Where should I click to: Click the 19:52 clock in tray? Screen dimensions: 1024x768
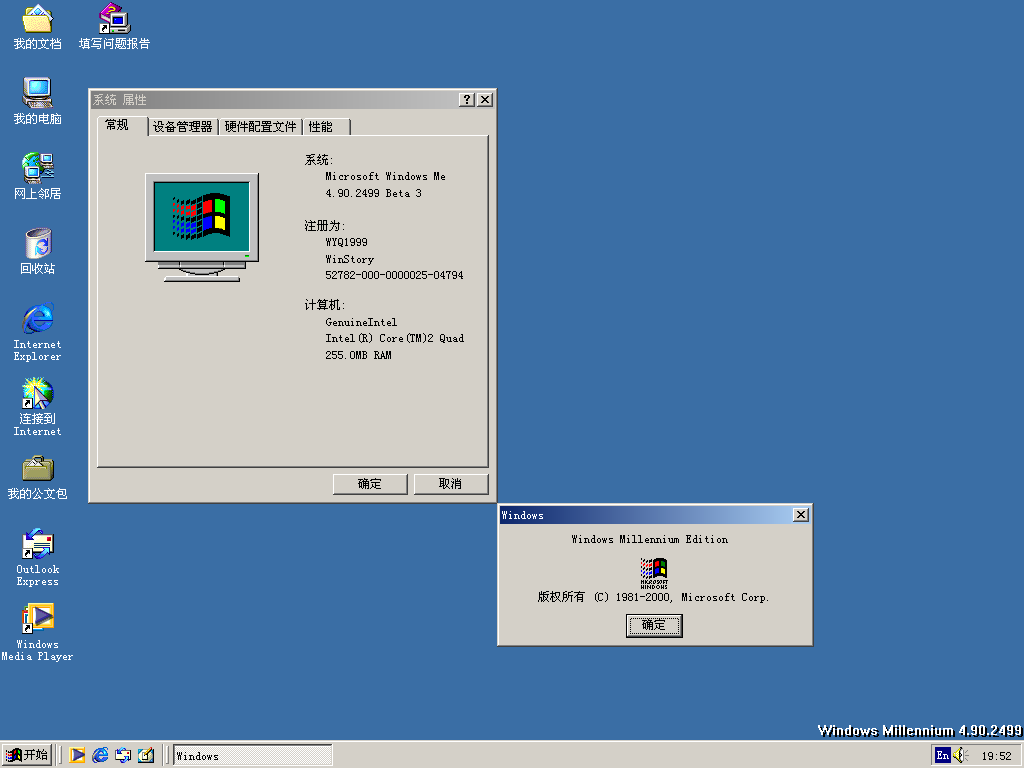[x=997, y=756]
